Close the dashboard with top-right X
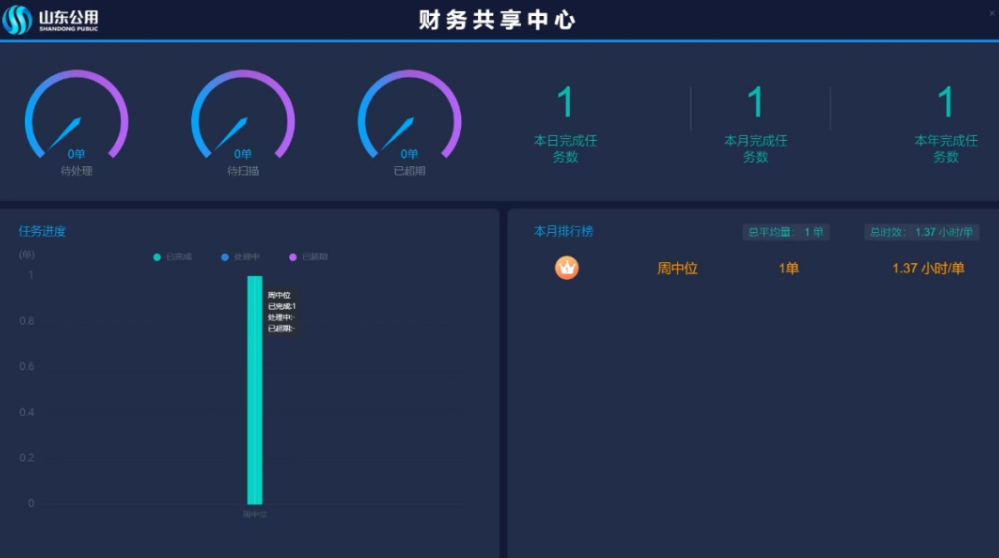The image size is (999, 558). [x=990, y=12]
